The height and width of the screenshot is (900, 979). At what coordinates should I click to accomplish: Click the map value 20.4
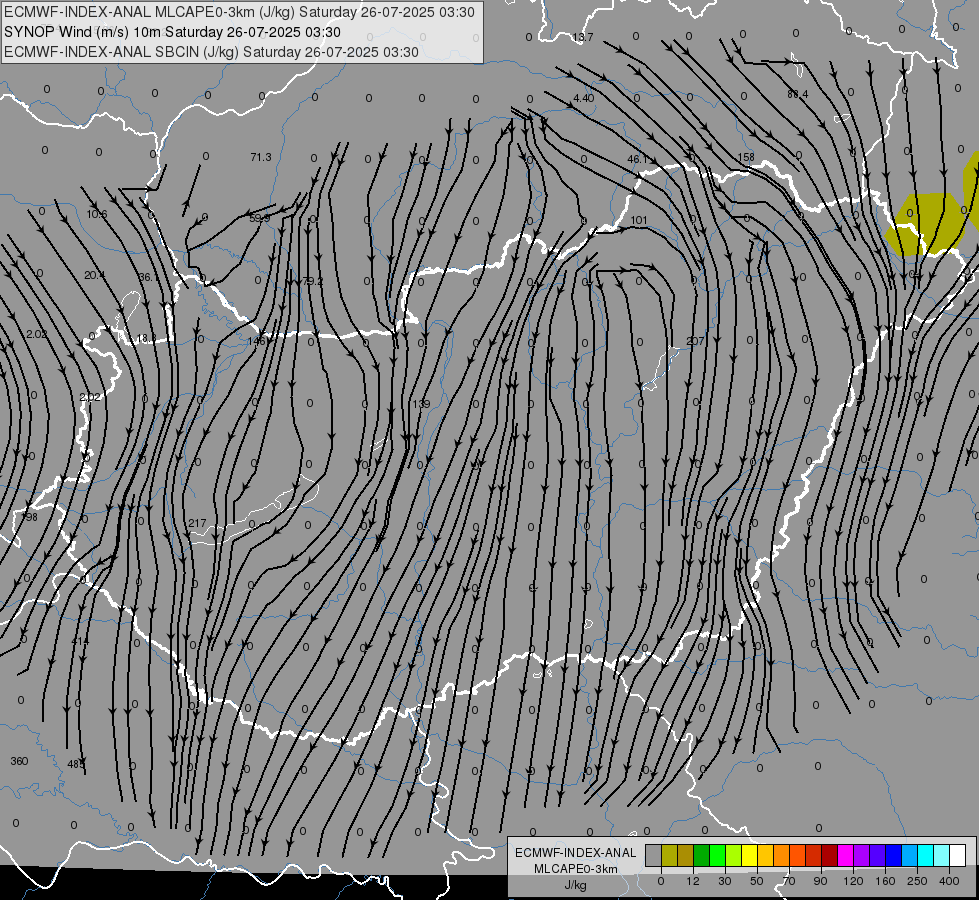tap(95, 275)
